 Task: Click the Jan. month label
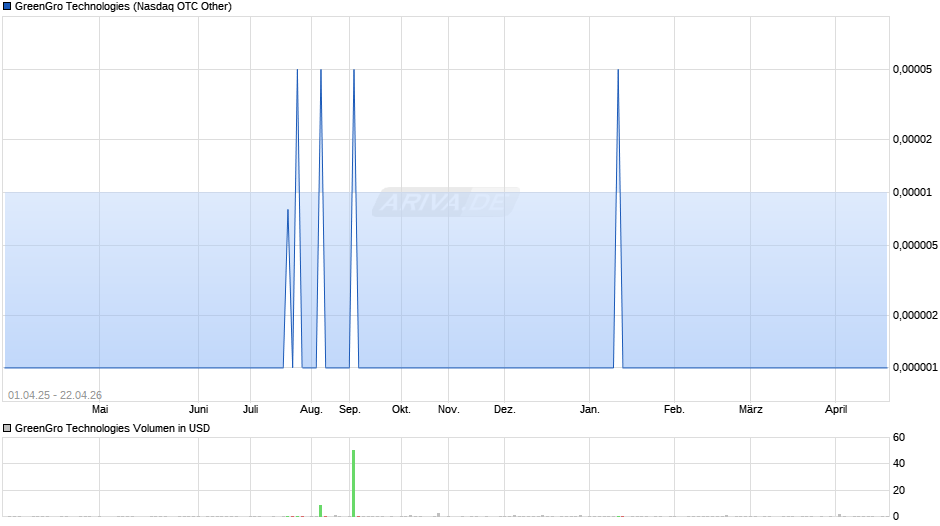(589, 410)
